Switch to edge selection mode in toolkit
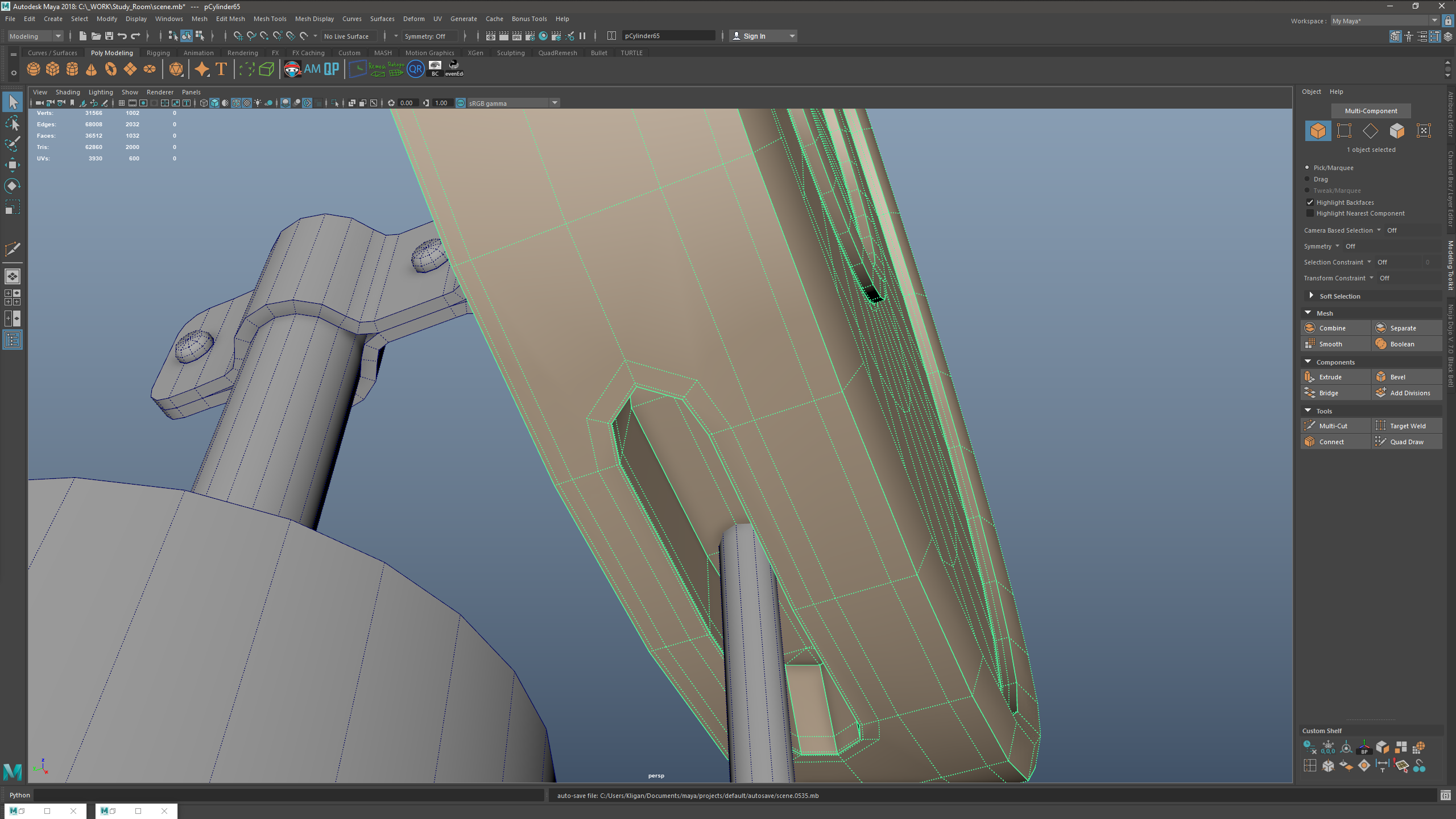This screenshot has height=819, width=1456. [x=1371, y=131]
